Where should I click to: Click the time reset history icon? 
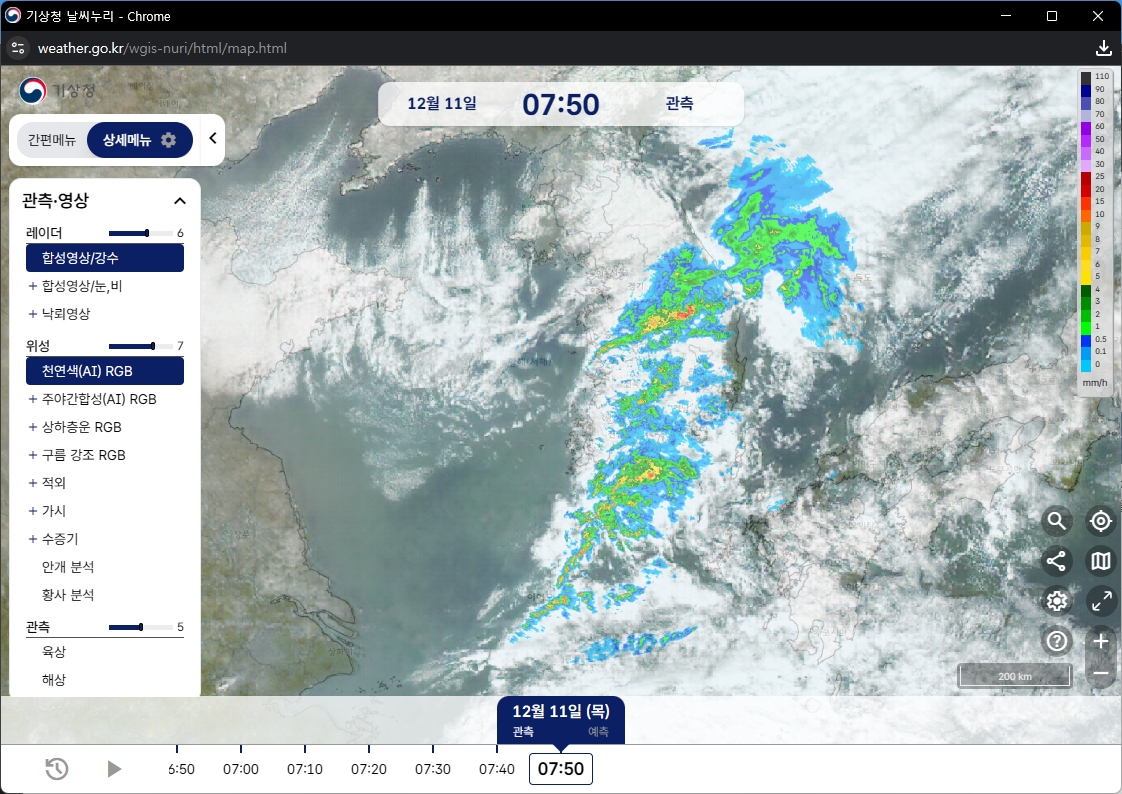(x=57, y=769)
